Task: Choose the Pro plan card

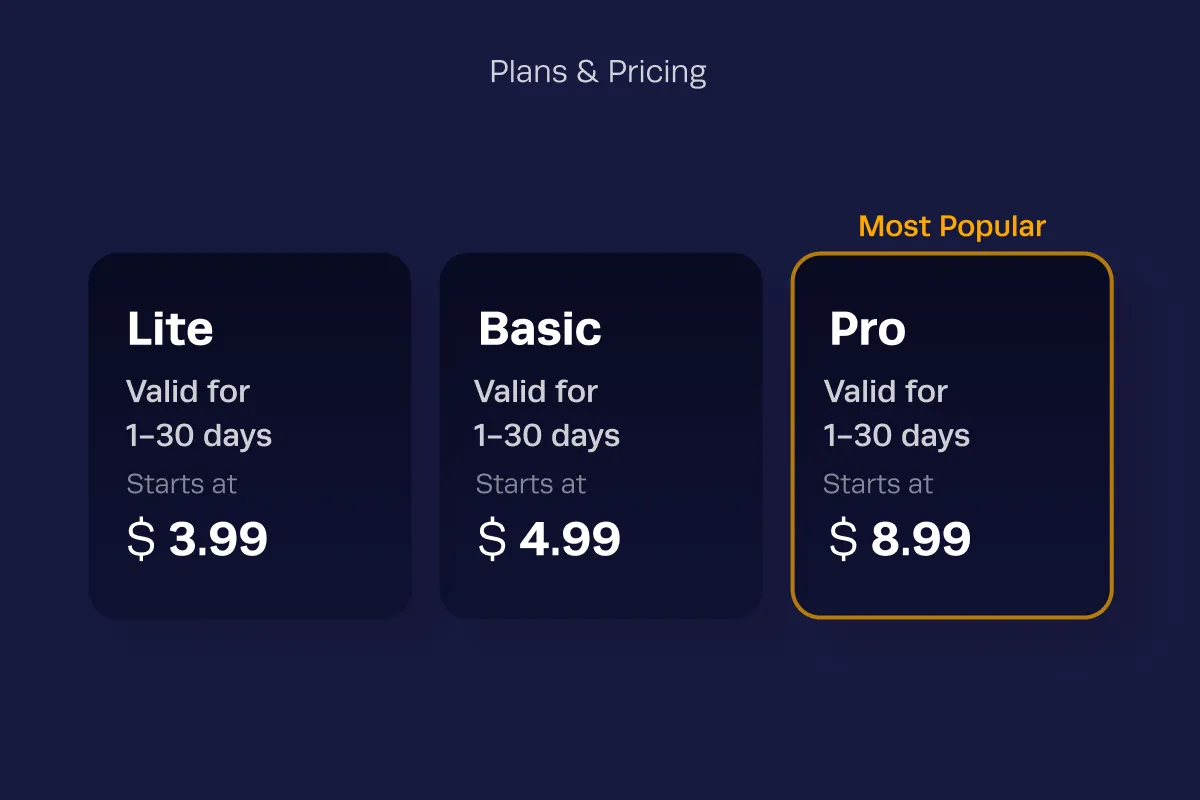Action: 952,436
